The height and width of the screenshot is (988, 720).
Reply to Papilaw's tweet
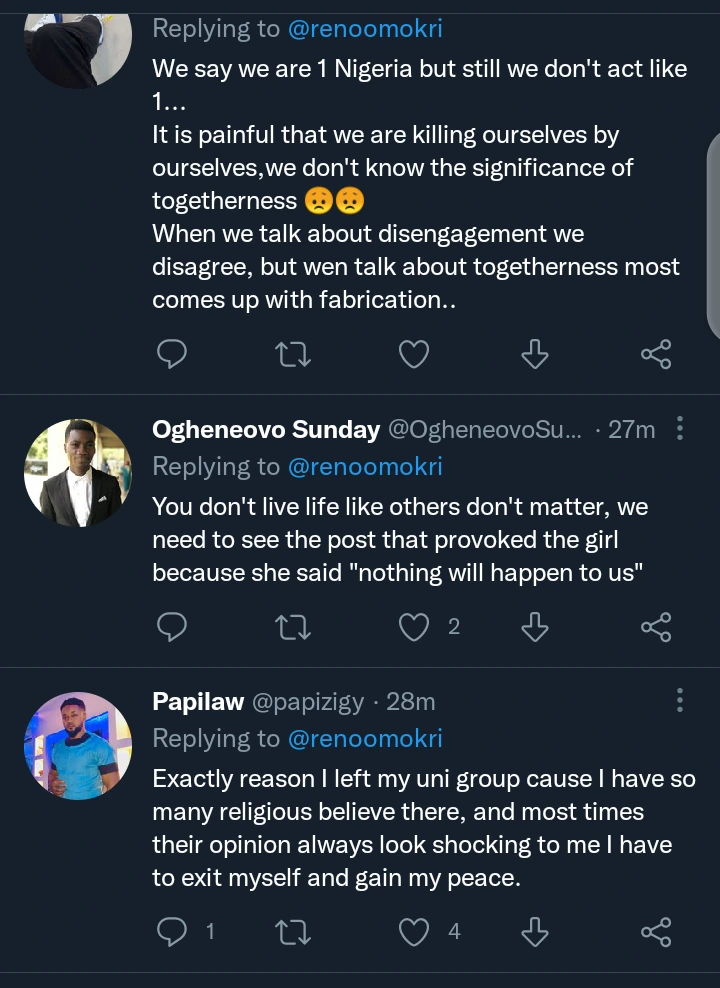point(173,932)
